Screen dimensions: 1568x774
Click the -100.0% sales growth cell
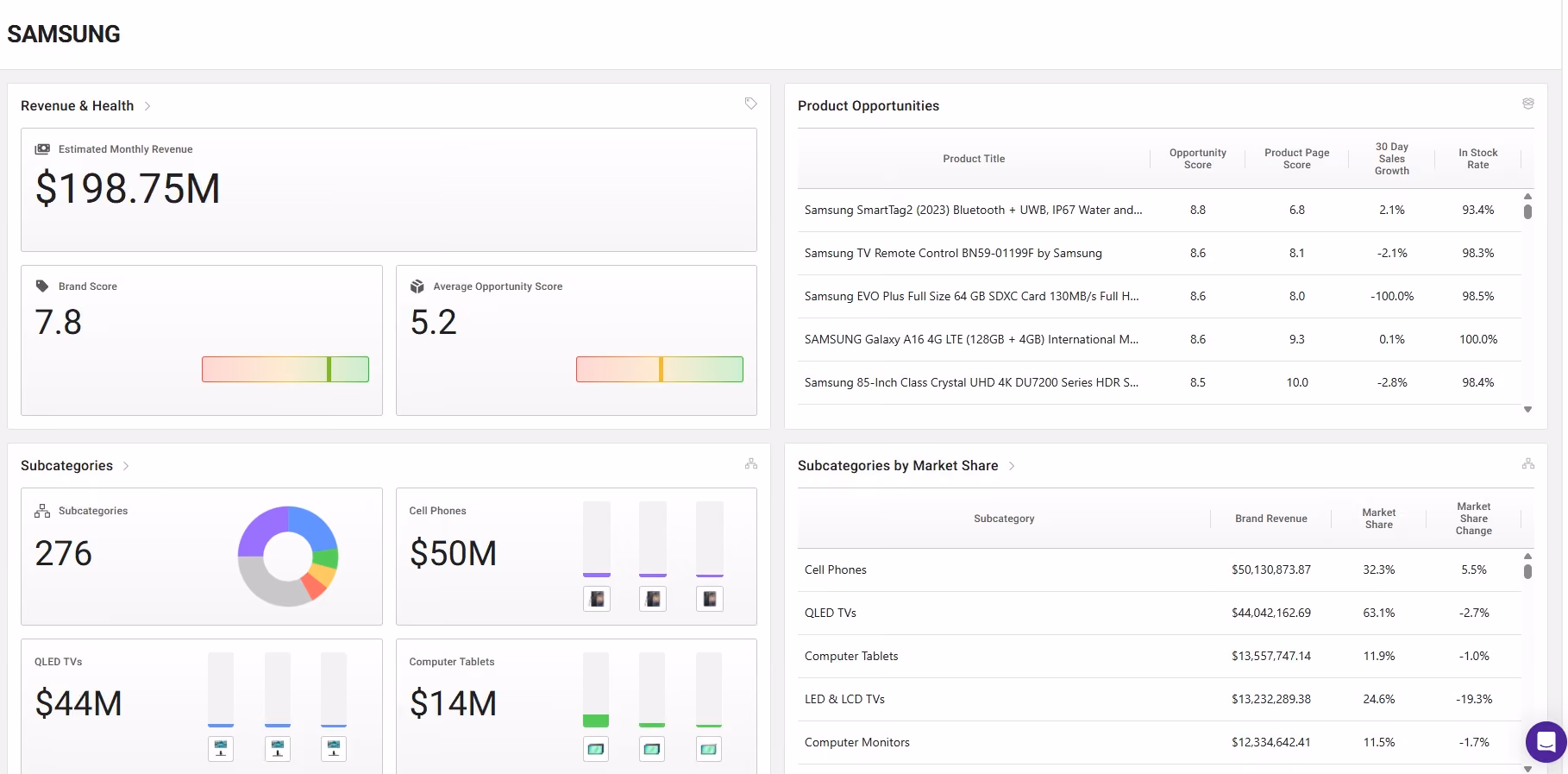1392,296
